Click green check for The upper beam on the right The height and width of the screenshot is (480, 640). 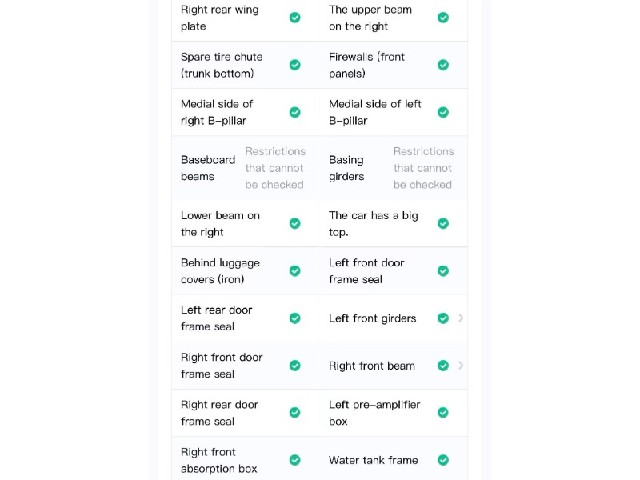click(443, 18)
